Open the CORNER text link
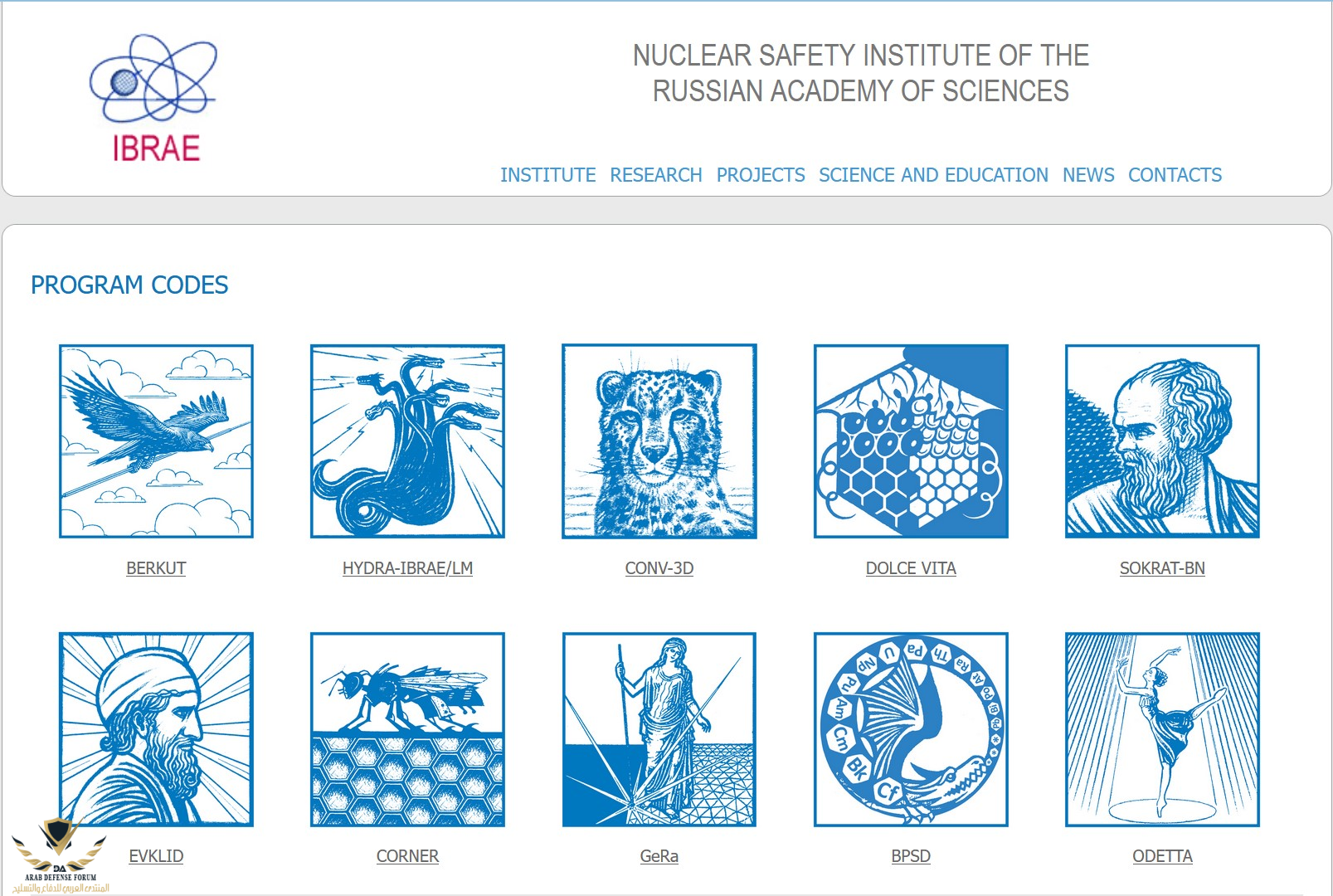 [x=407, y=856]
